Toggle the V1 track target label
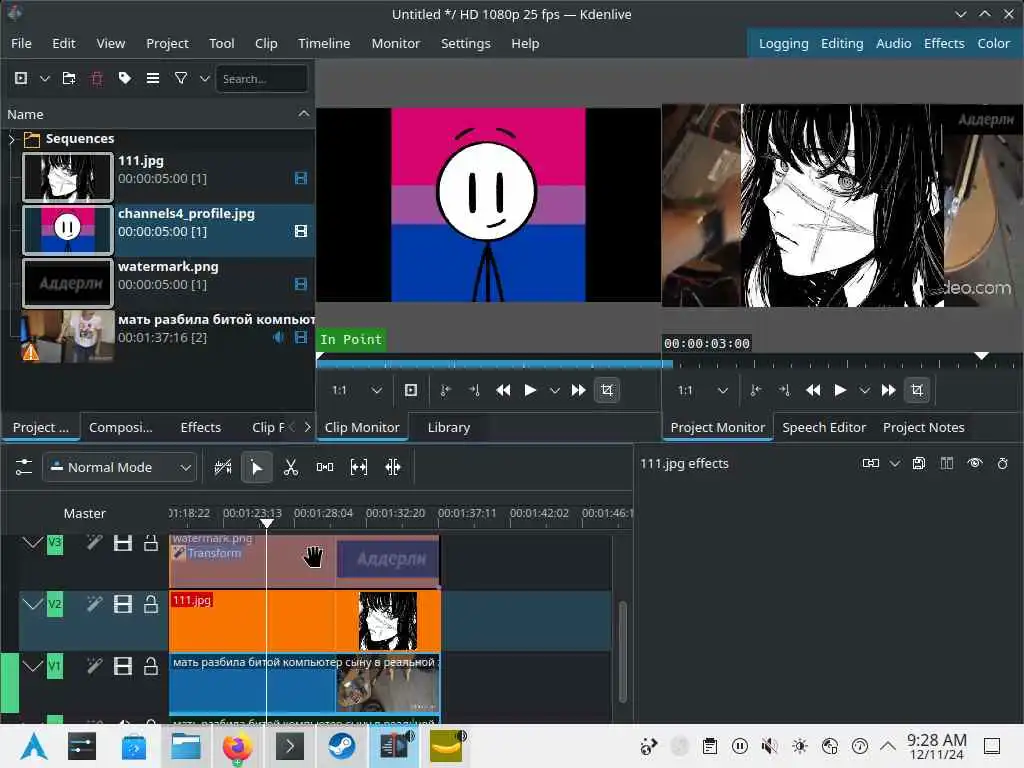This screenshot has width=1024, height=768. point(55,666)
